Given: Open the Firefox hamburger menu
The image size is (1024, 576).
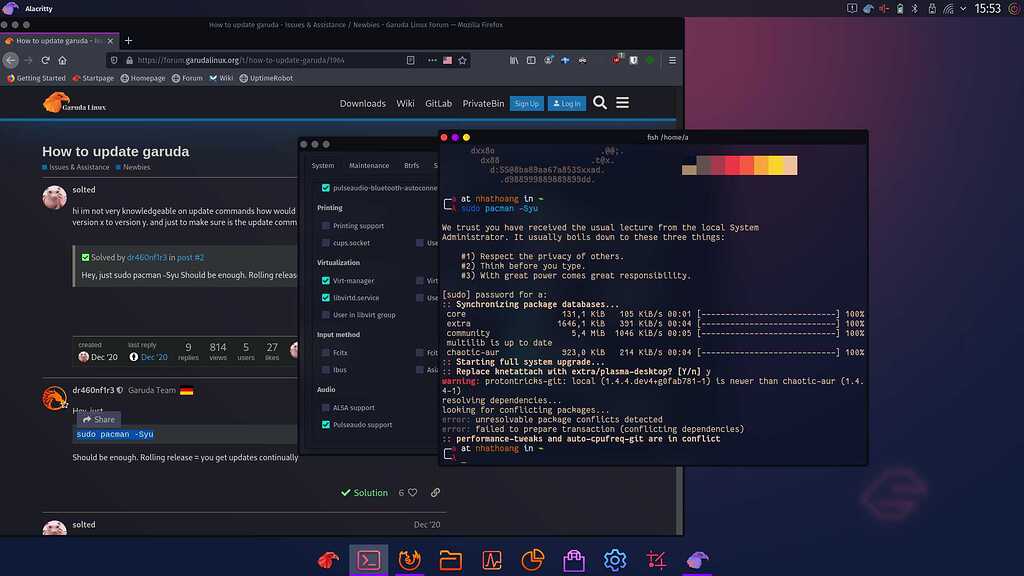Looking at the screenshot, I should [673, 60].
